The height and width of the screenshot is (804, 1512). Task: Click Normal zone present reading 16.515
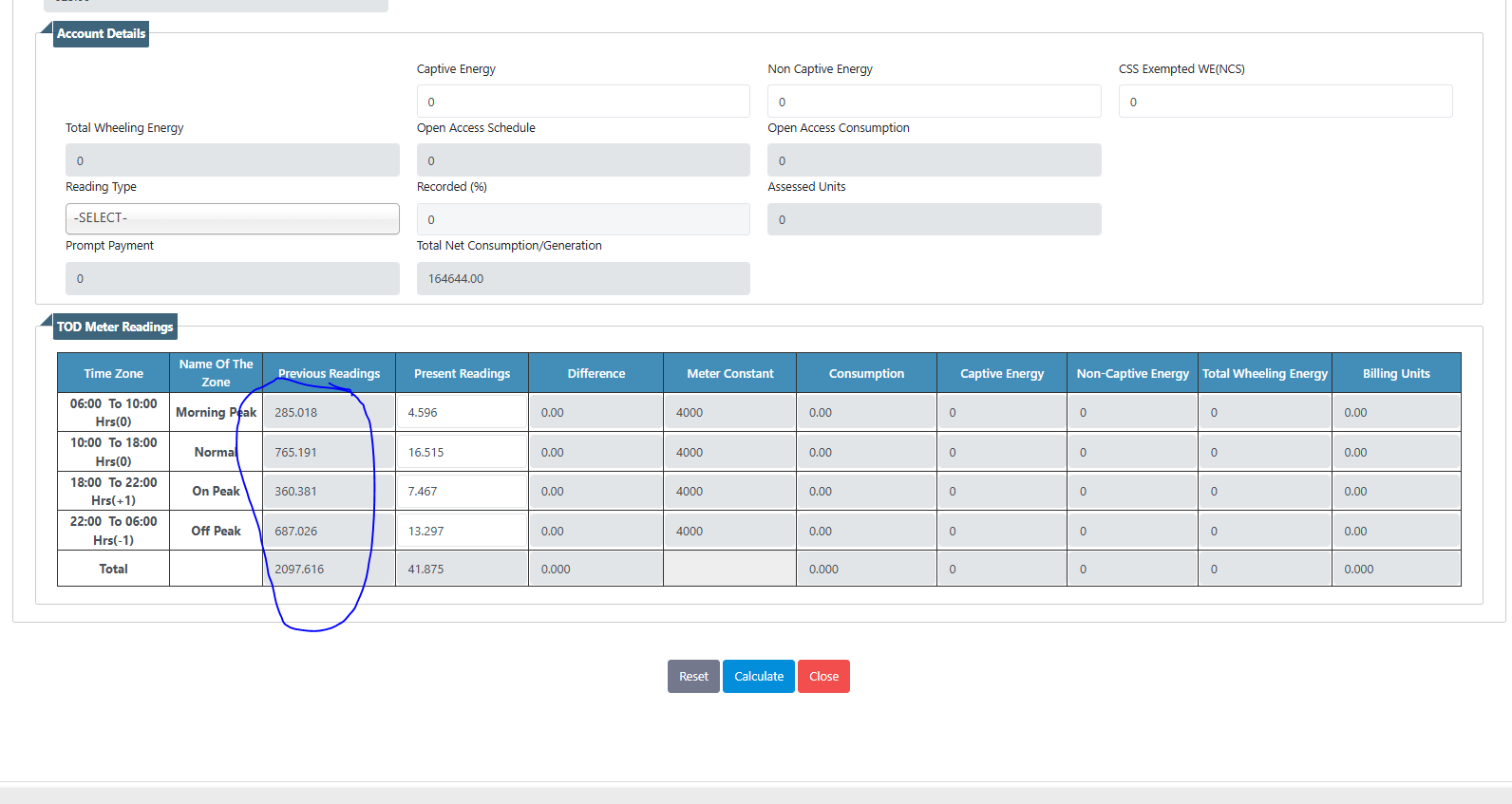(462, 453)
